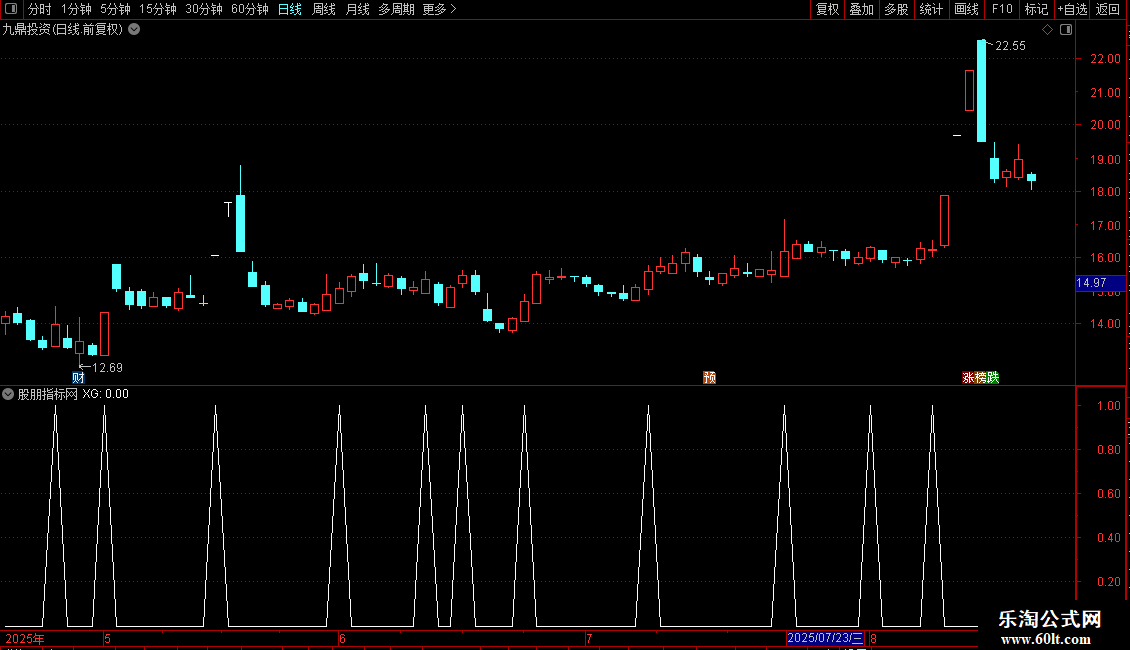The height and width of the screenshot is (650, 1130).
Task: Switch to 分时 time-sharing view
Action: pyautogui.click(x=40, y=9)
